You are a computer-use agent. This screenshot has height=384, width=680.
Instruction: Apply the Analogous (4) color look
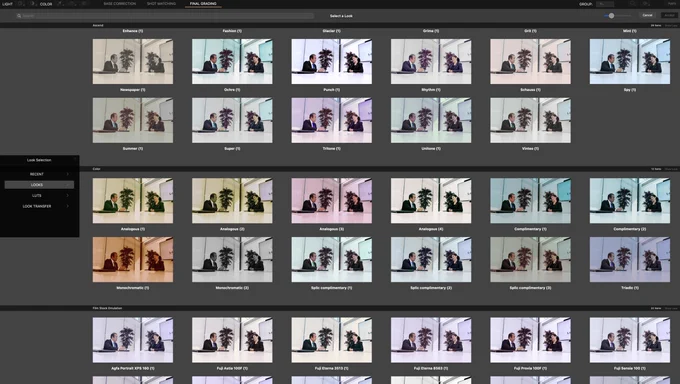pyautogui.click(x=431, y=200)
